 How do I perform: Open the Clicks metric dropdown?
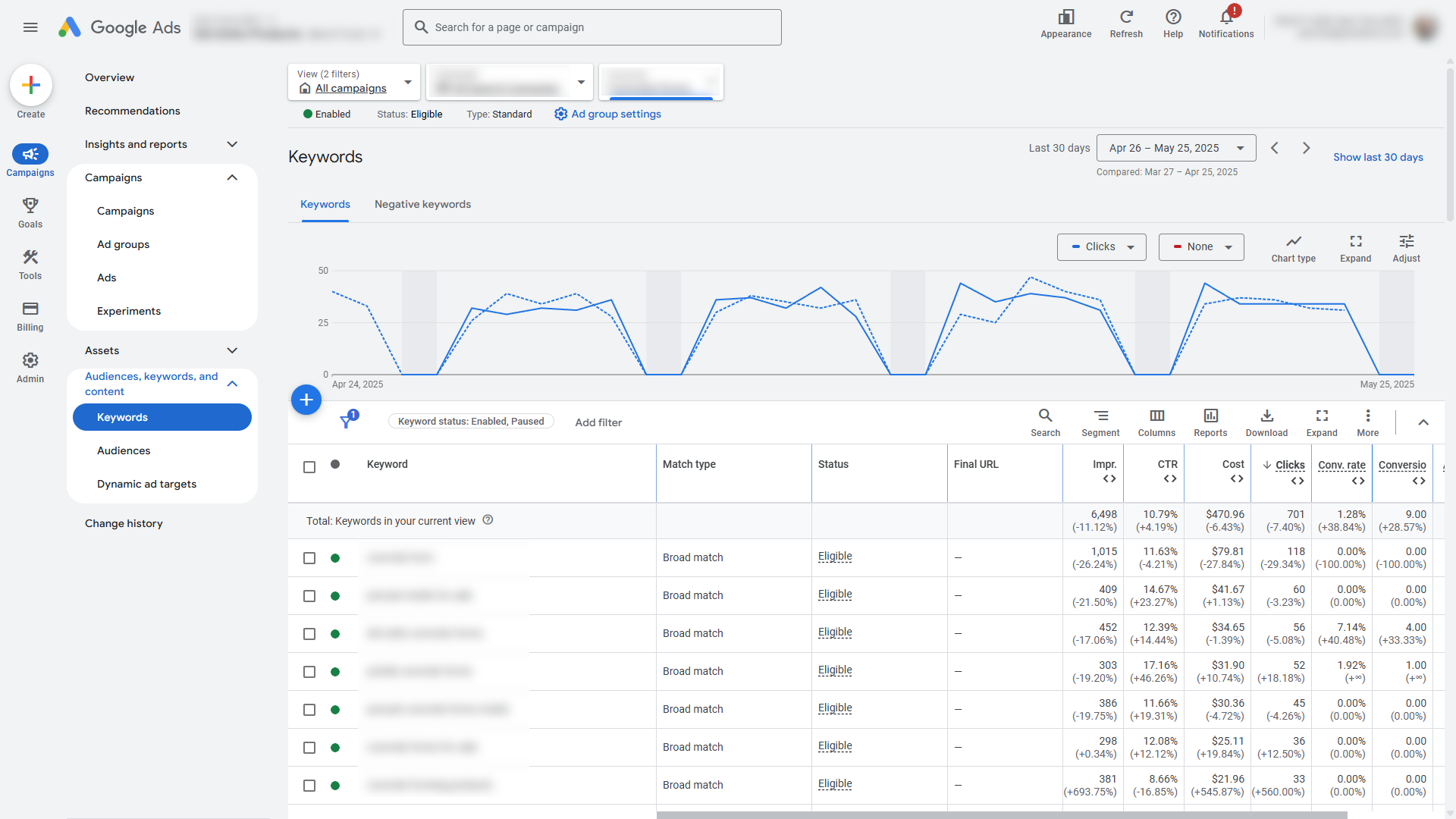point(1102,247)
